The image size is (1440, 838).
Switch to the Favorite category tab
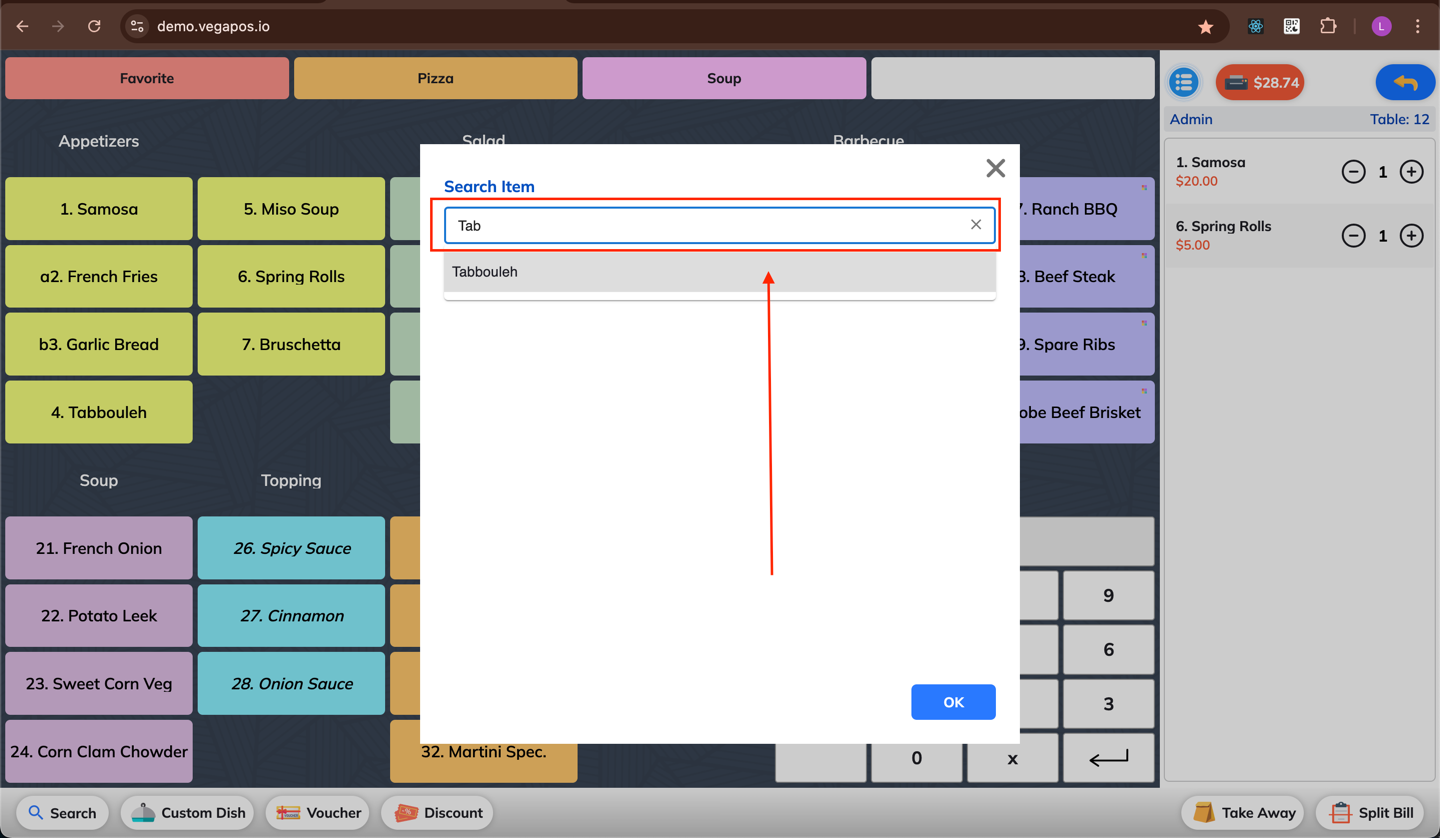tap(147, 78)
